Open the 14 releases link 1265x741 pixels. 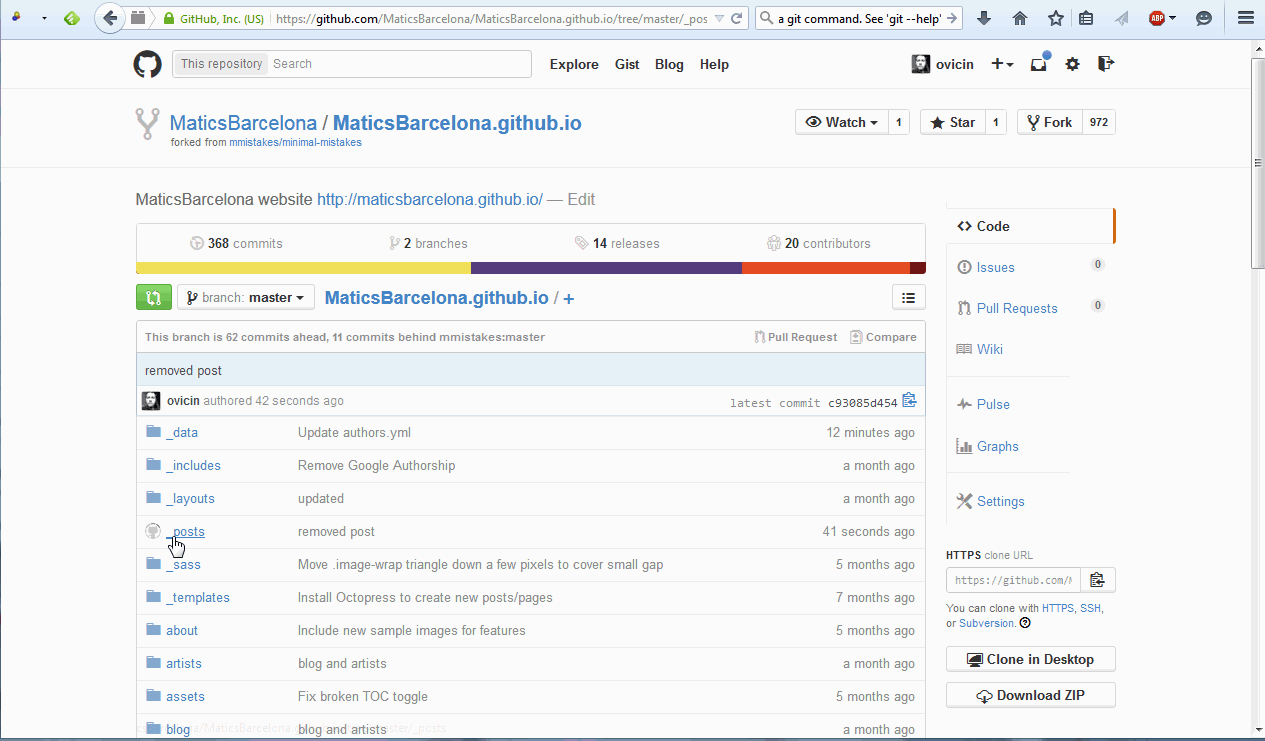tap(617, 243)
